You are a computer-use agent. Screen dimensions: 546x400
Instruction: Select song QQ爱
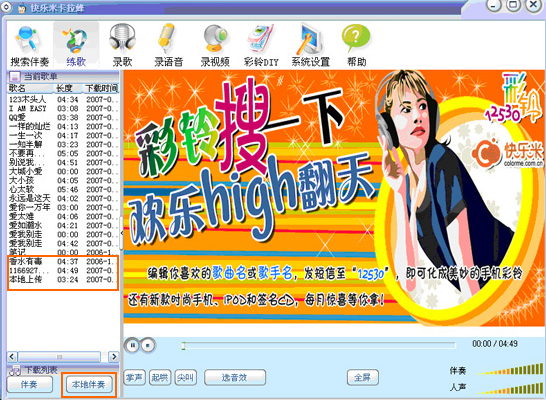point(63,118)
